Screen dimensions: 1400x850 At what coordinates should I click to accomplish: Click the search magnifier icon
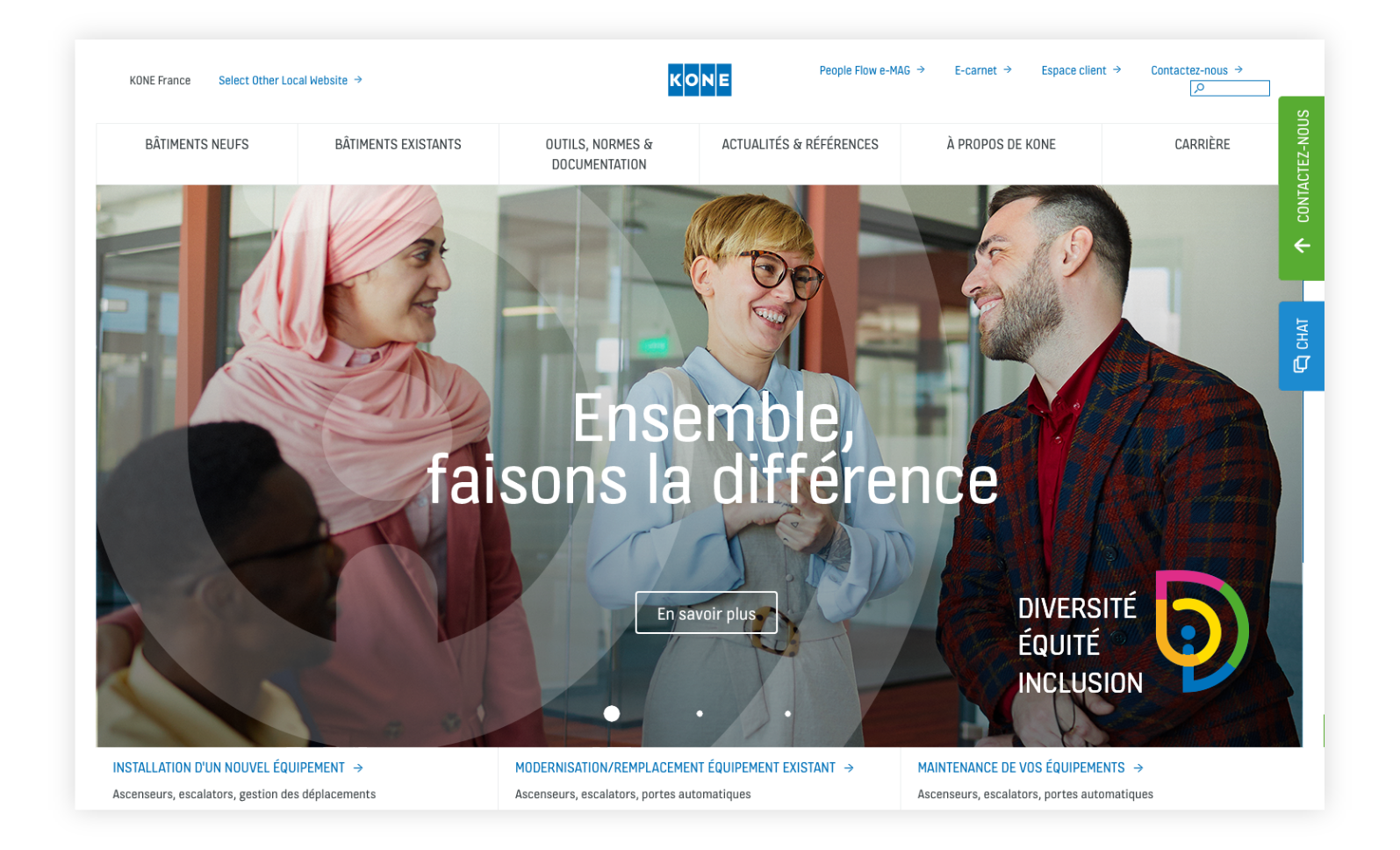[1200, 88]
